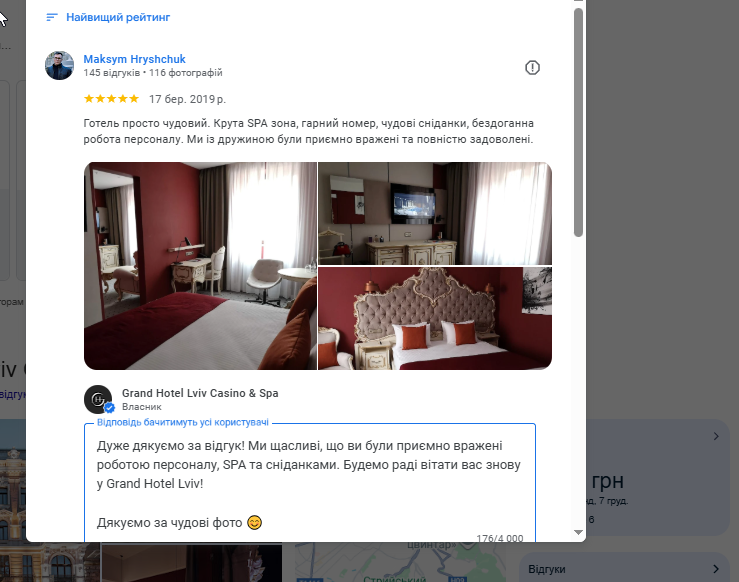
Task: Select the five-star rating of the review
Action: pyautogui.click(x=111, y=98)
